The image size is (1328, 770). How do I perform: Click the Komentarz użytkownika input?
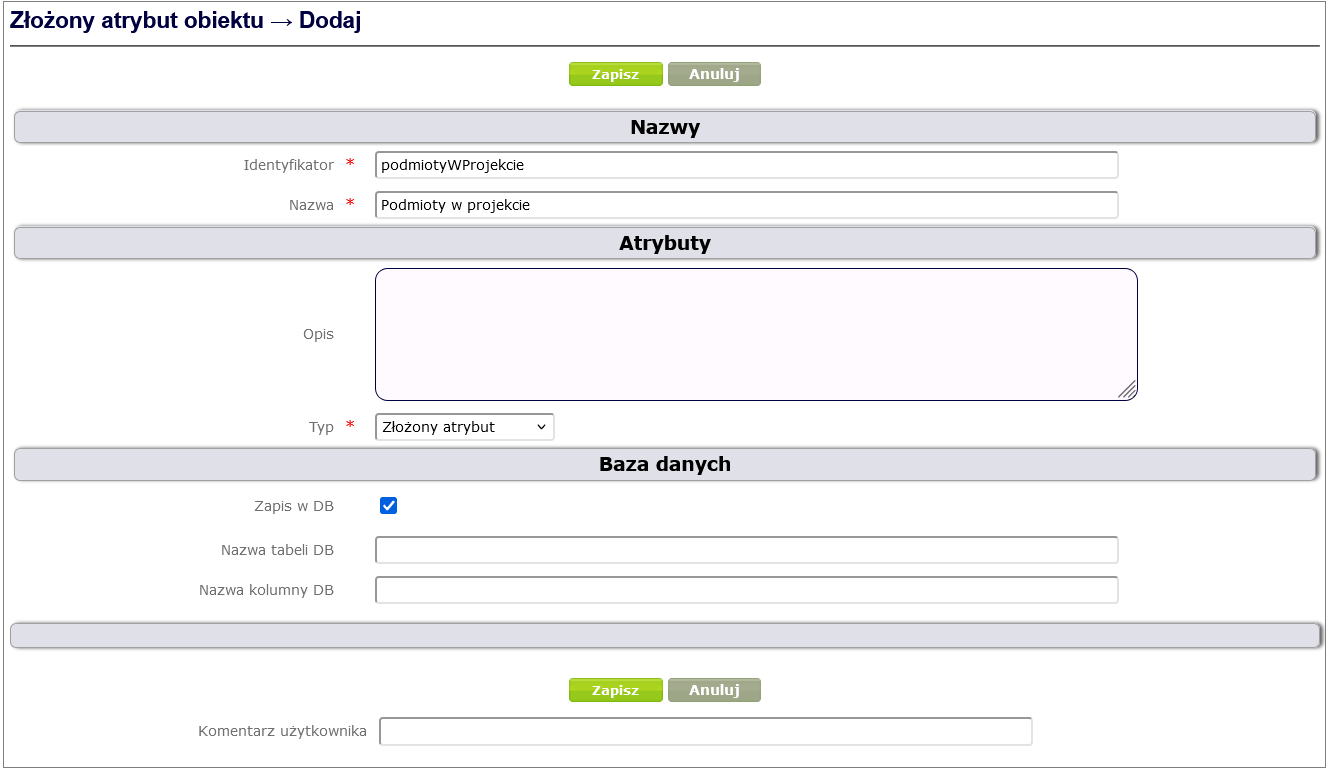pos(705,731)
